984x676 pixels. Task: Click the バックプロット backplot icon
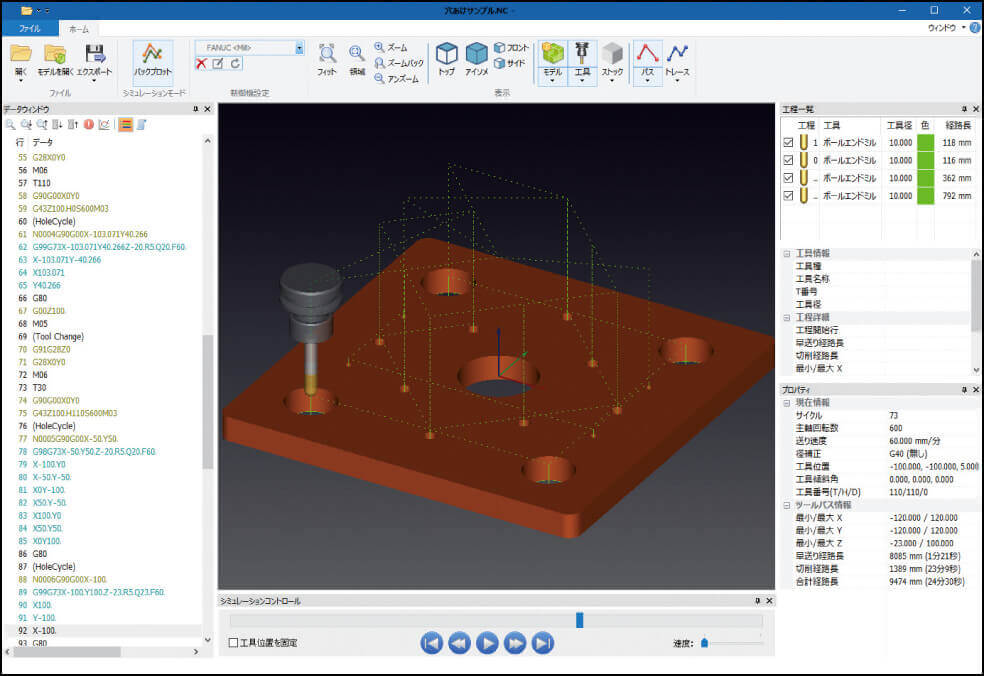(153, 56)
